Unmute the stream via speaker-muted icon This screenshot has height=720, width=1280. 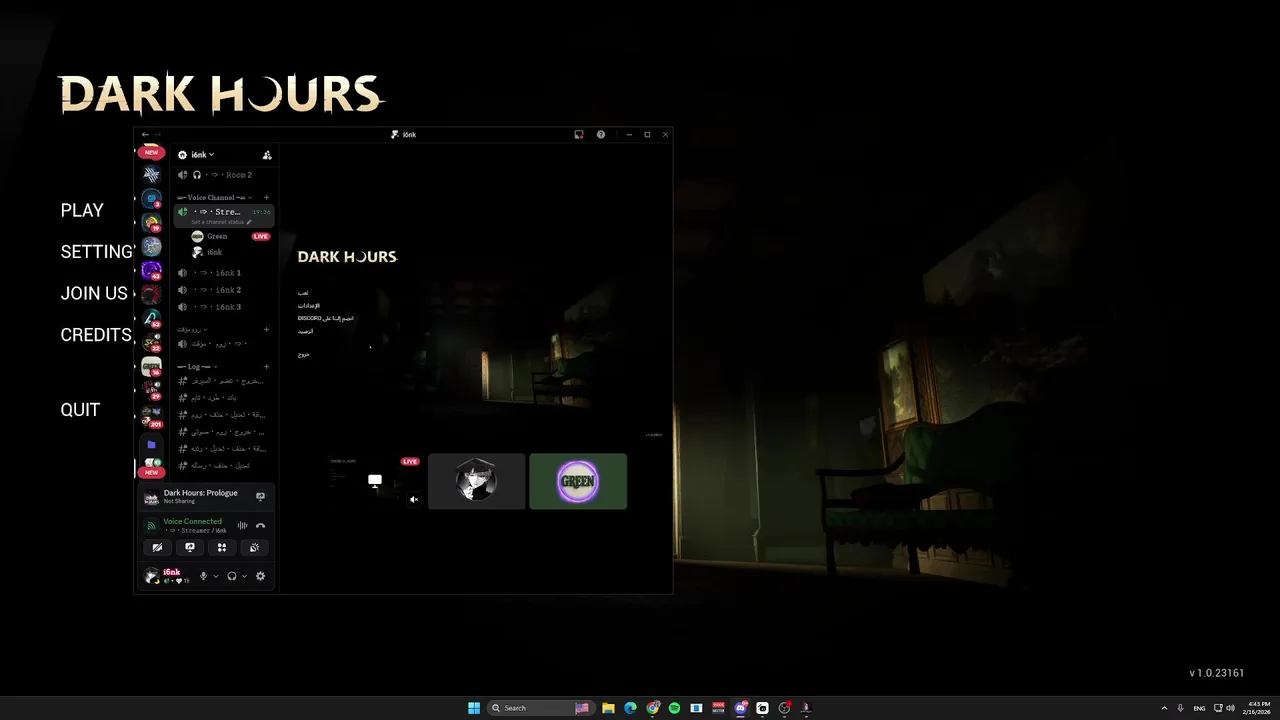coord(414,499)
